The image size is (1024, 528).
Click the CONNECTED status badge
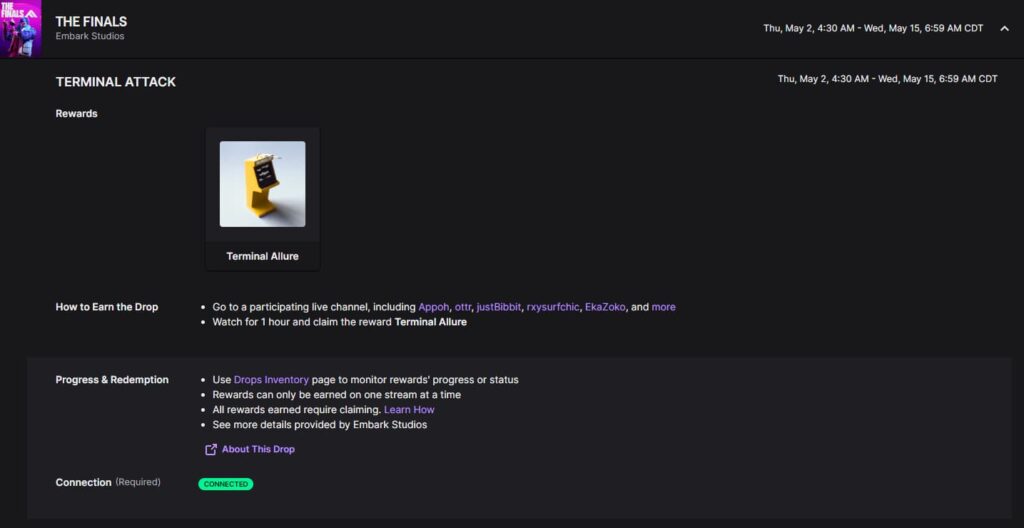tap(226, 484)
